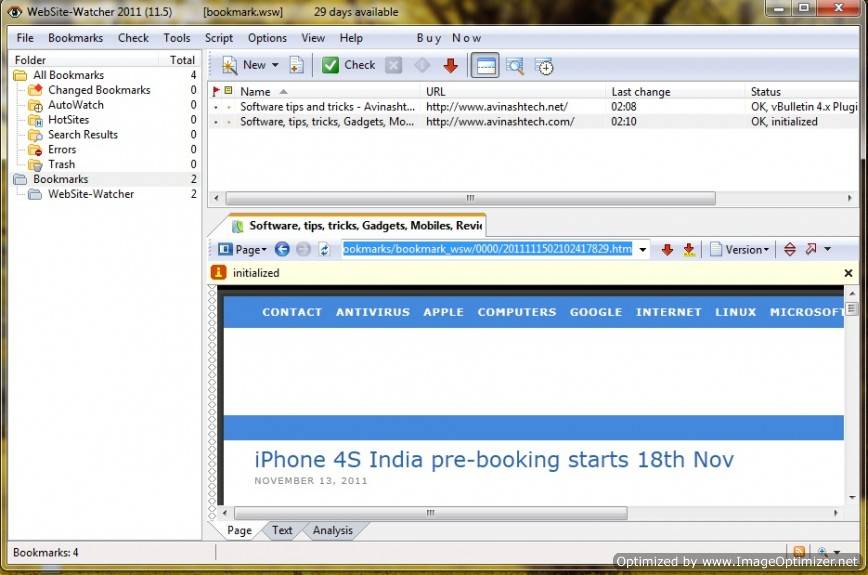Click the Last change column header
This screenshot has width=868, height=575.
(x=640, y=92)
